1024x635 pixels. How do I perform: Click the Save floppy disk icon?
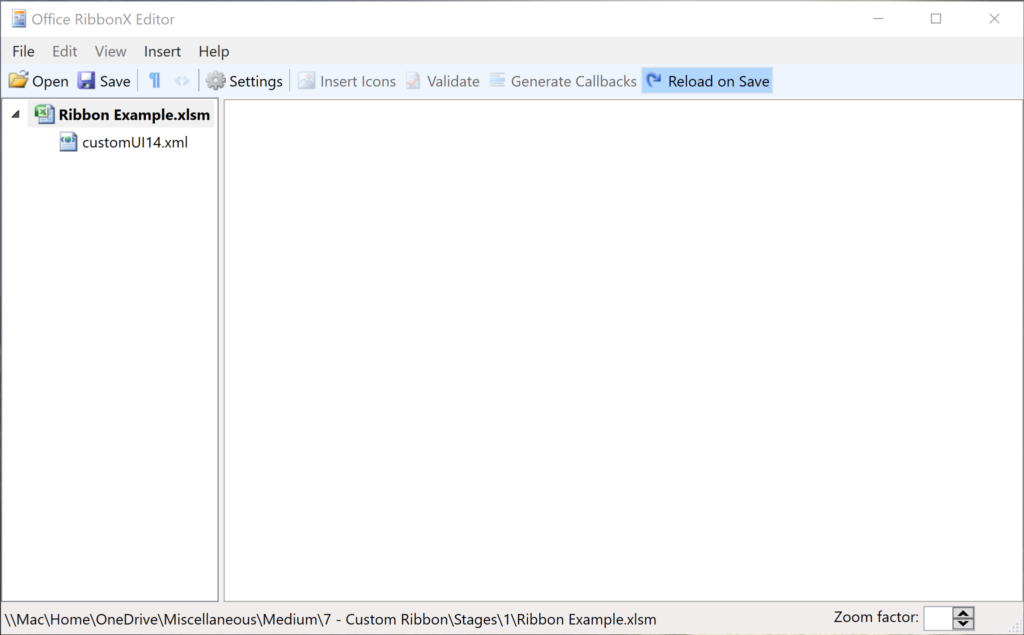(x=87, y=81)
